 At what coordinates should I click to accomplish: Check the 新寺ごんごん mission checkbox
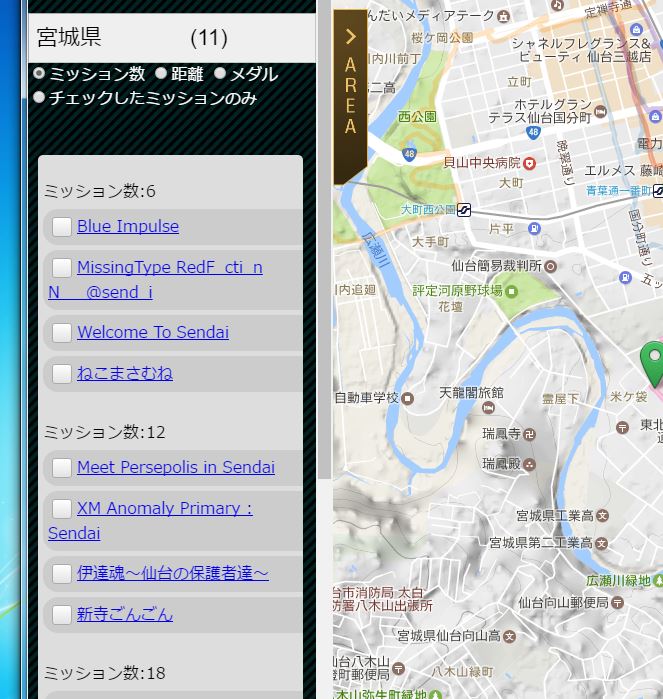point(62,615)
